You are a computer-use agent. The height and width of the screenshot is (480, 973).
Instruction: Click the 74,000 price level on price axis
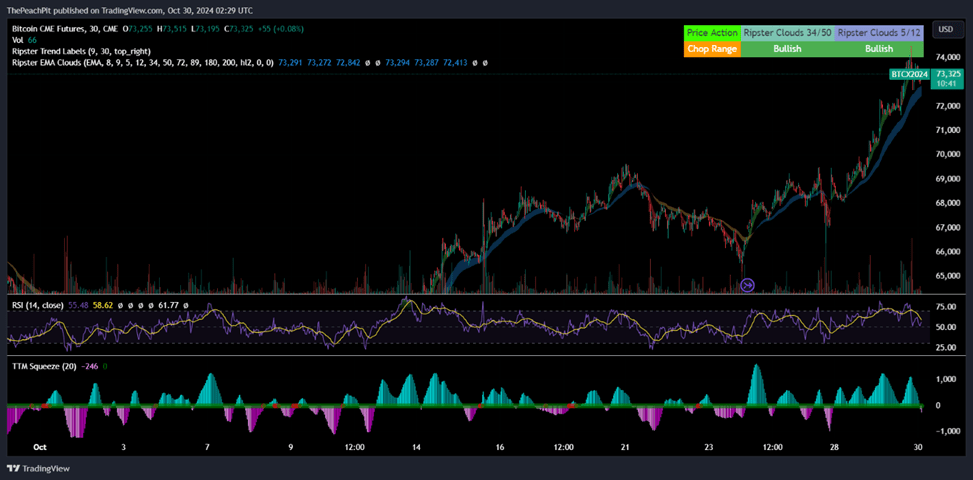(948, 57)
